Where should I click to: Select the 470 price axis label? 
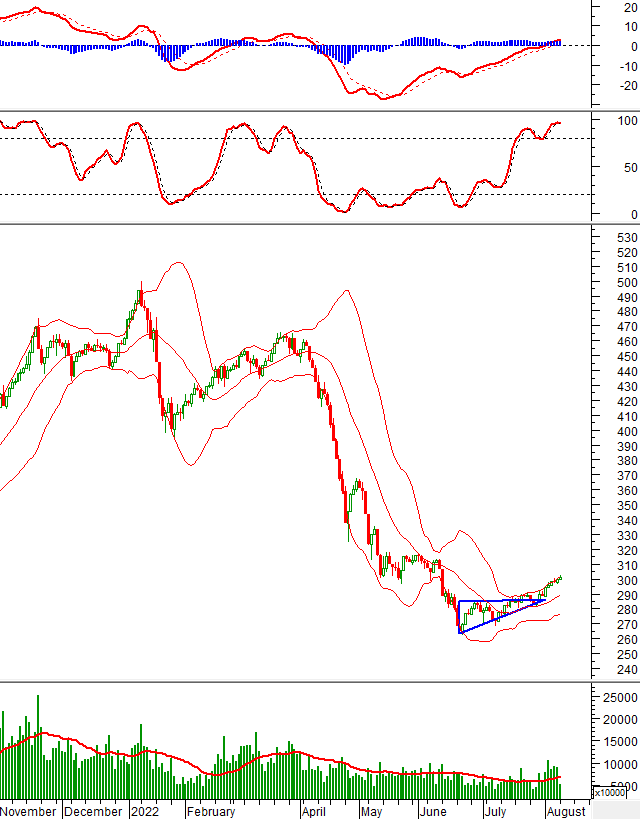627,327
